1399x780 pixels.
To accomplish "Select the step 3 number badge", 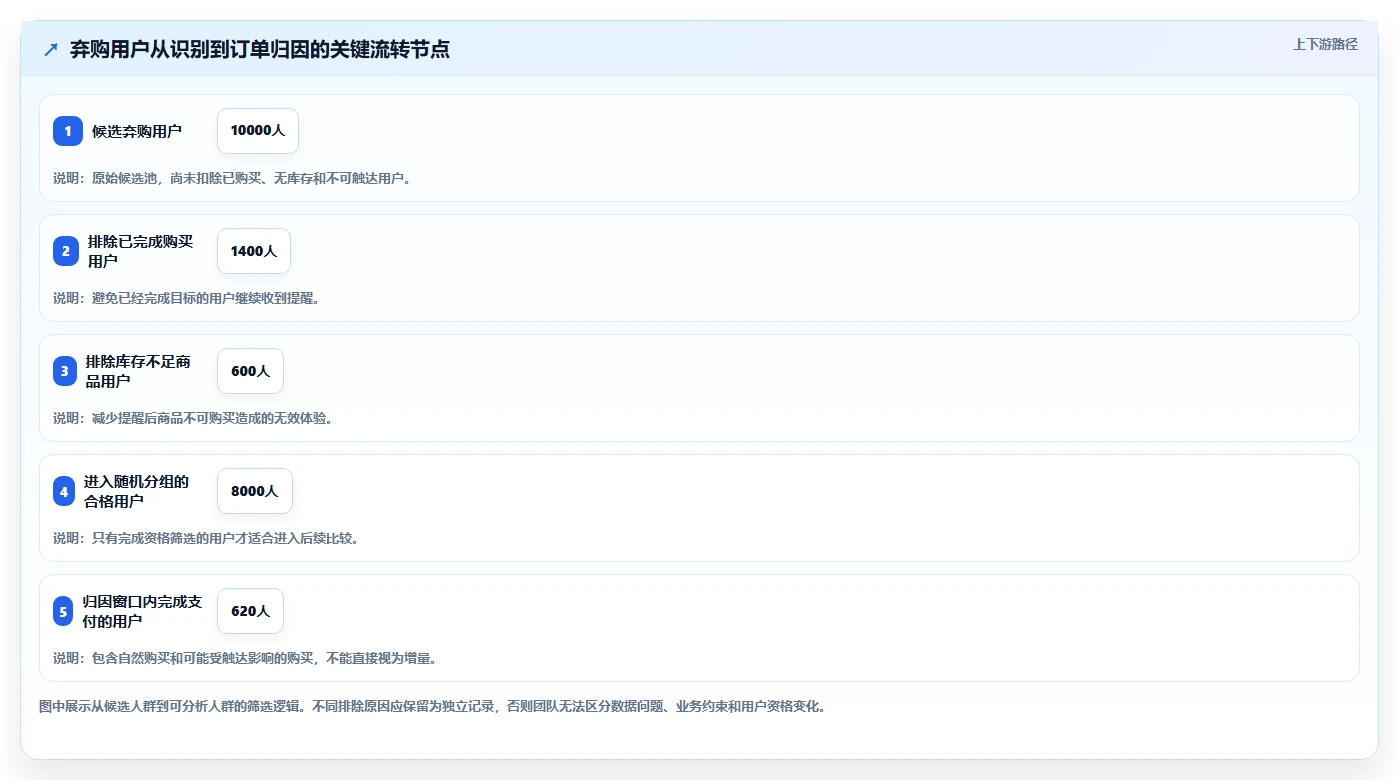I will (65, 371).
